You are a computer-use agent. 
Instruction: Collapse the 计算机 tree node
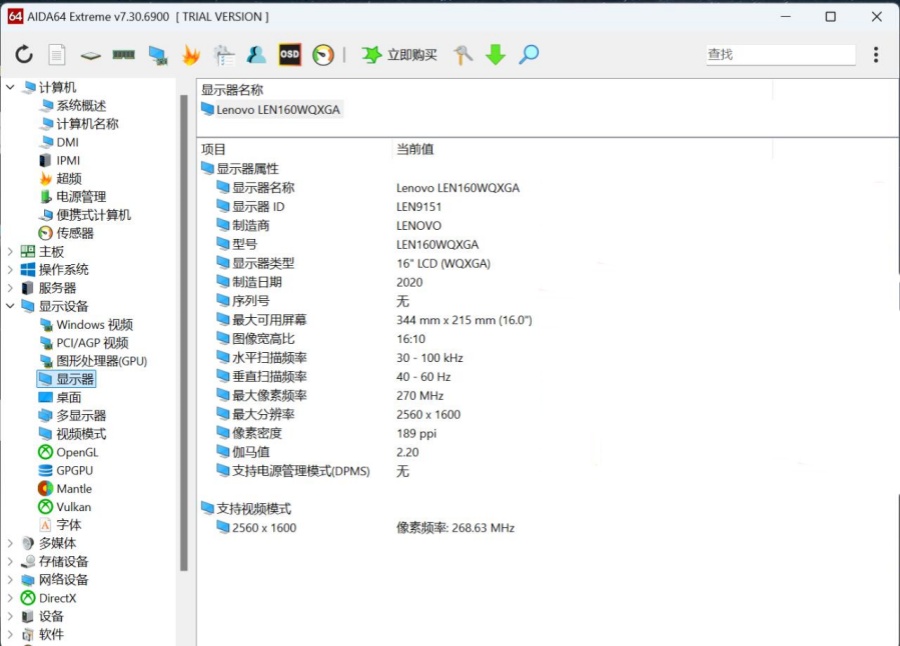click(10, 87)
